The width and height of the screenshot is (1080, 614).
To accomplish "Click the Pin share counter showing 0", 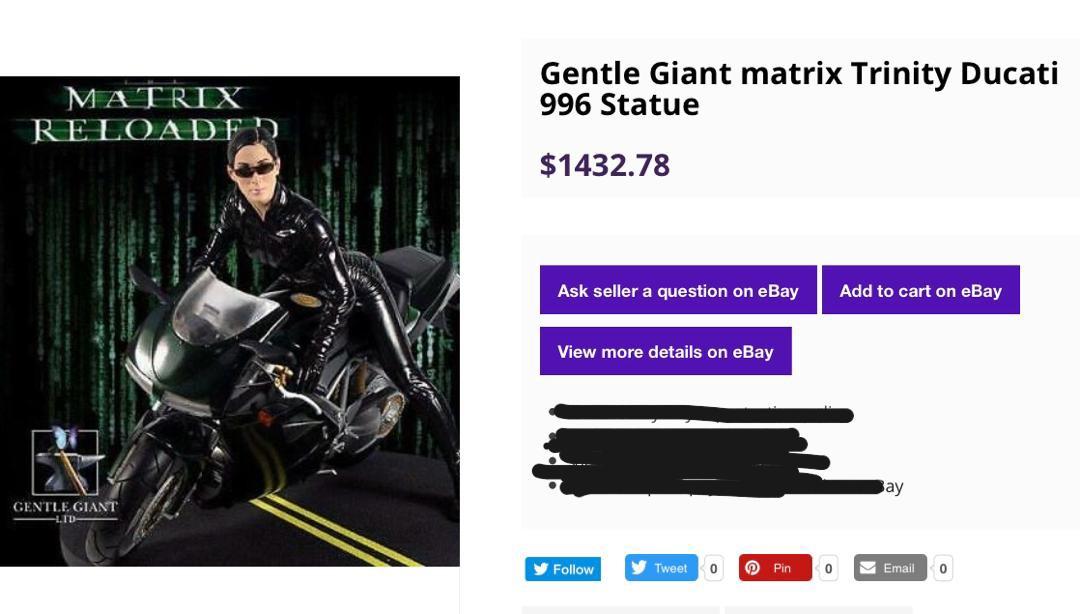I will 827,568.
